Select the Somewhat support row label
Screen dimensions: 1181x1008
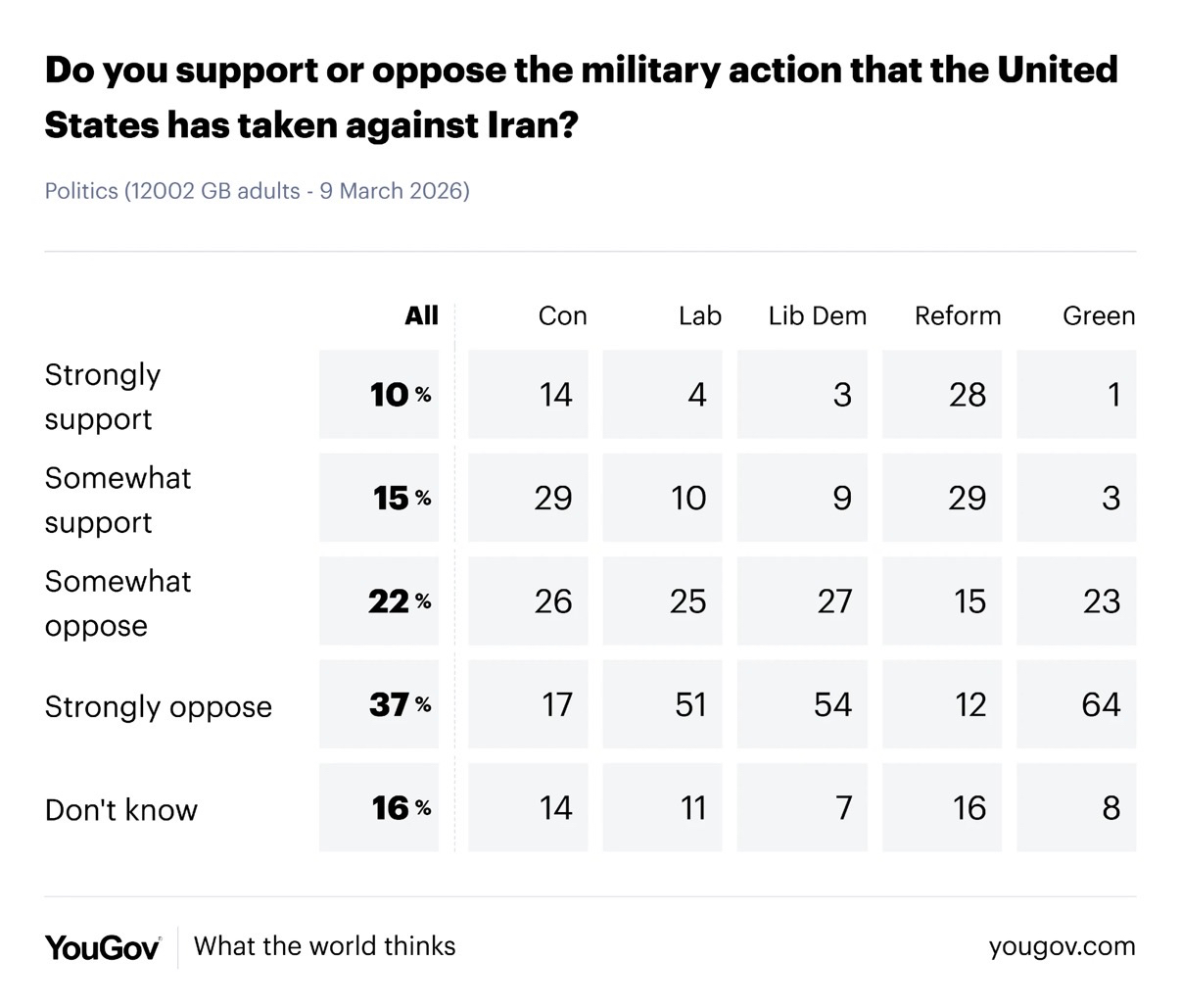pyautogui.click(x=118, y=500)
